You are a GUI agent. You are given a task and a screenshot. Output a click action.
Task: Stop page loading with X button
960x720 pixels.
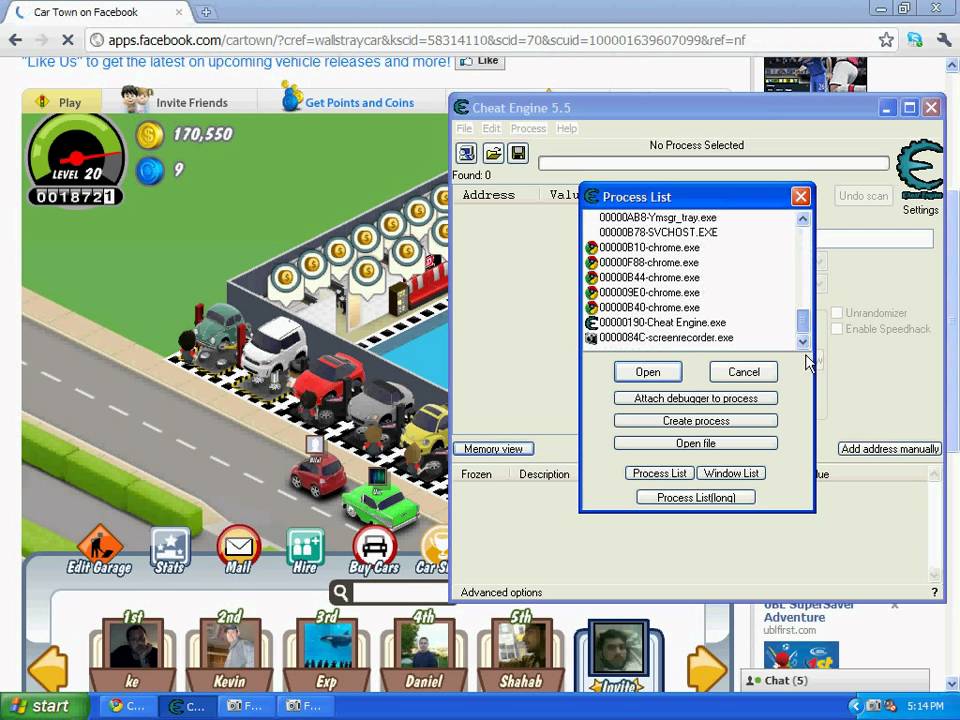point(67,40)
